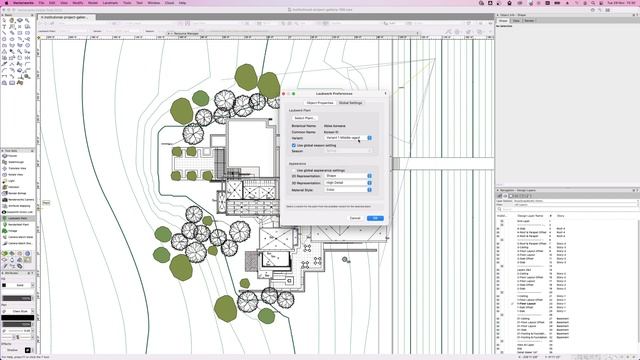
Task: Open the Filter dropdown in Navigation palette
Action: click(x=576, y=204)
